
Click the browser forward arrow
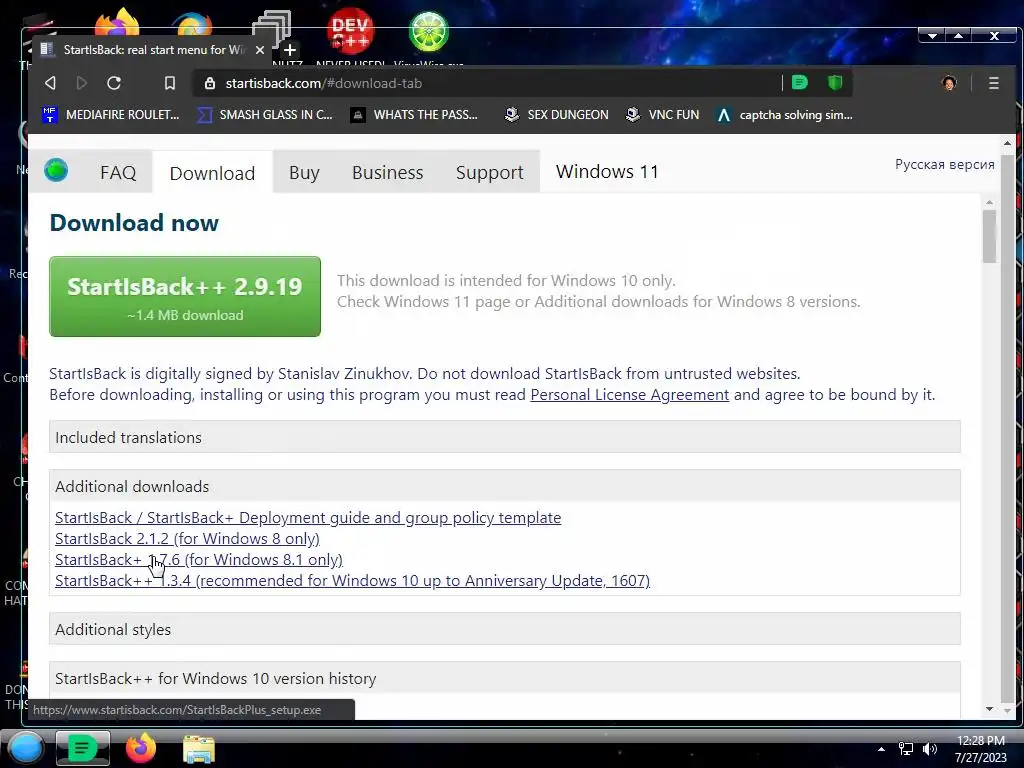click(x=82, y=83)
